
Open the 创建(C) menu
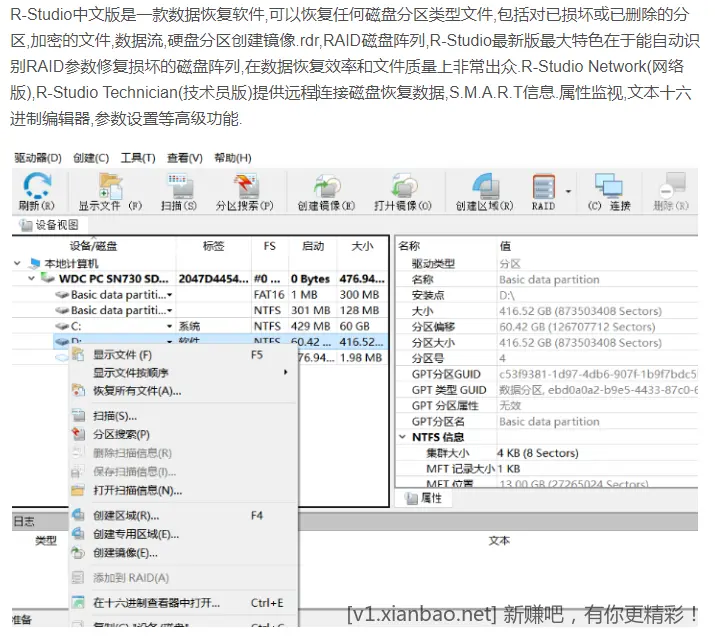tap(91, 158)
